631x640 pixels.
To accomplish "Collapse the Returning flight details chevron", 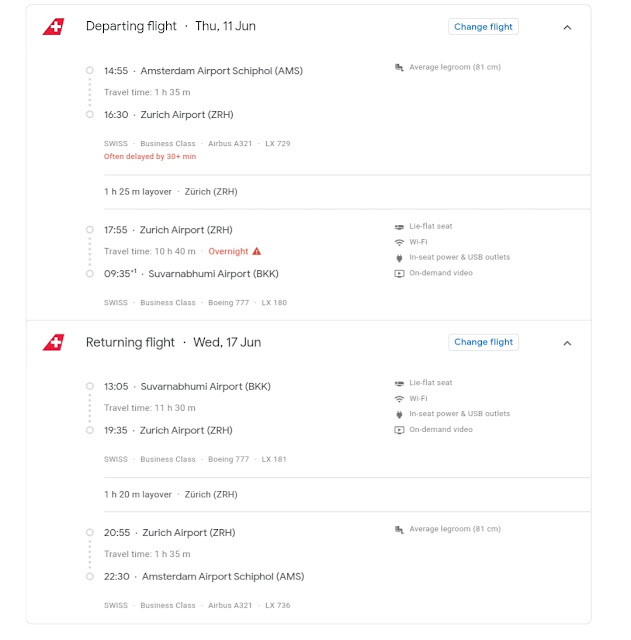I will tap(567, 342).
